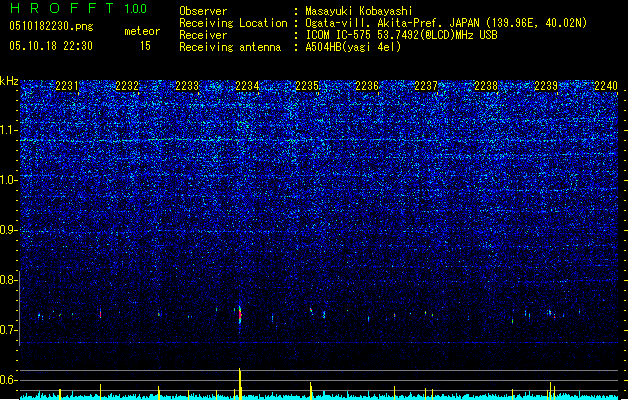Click the date stamp 05.10.18 22:30
The height and width of the screenshot is (400, 629).
click(51, 46)
